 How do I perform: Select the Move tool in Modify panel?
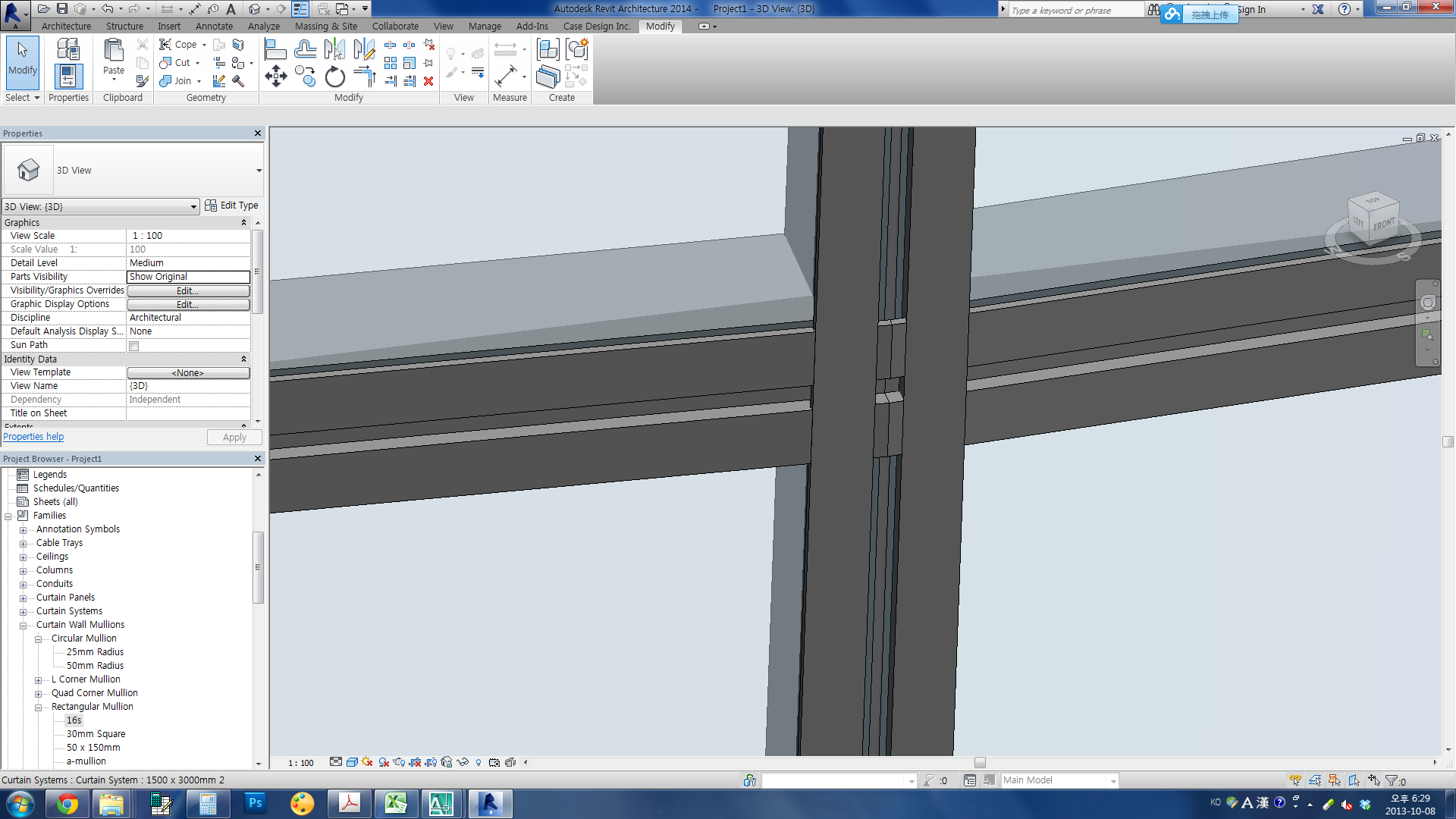pos(275,77)
